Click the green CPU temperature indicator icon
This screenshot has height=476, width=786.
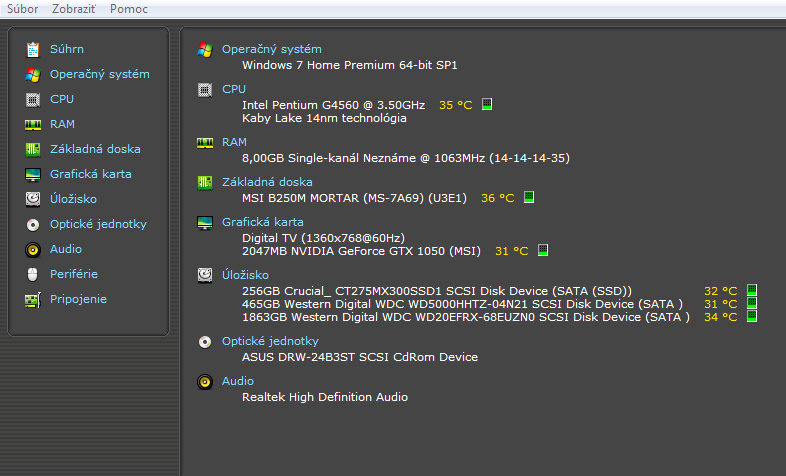(x=487, y=104)
